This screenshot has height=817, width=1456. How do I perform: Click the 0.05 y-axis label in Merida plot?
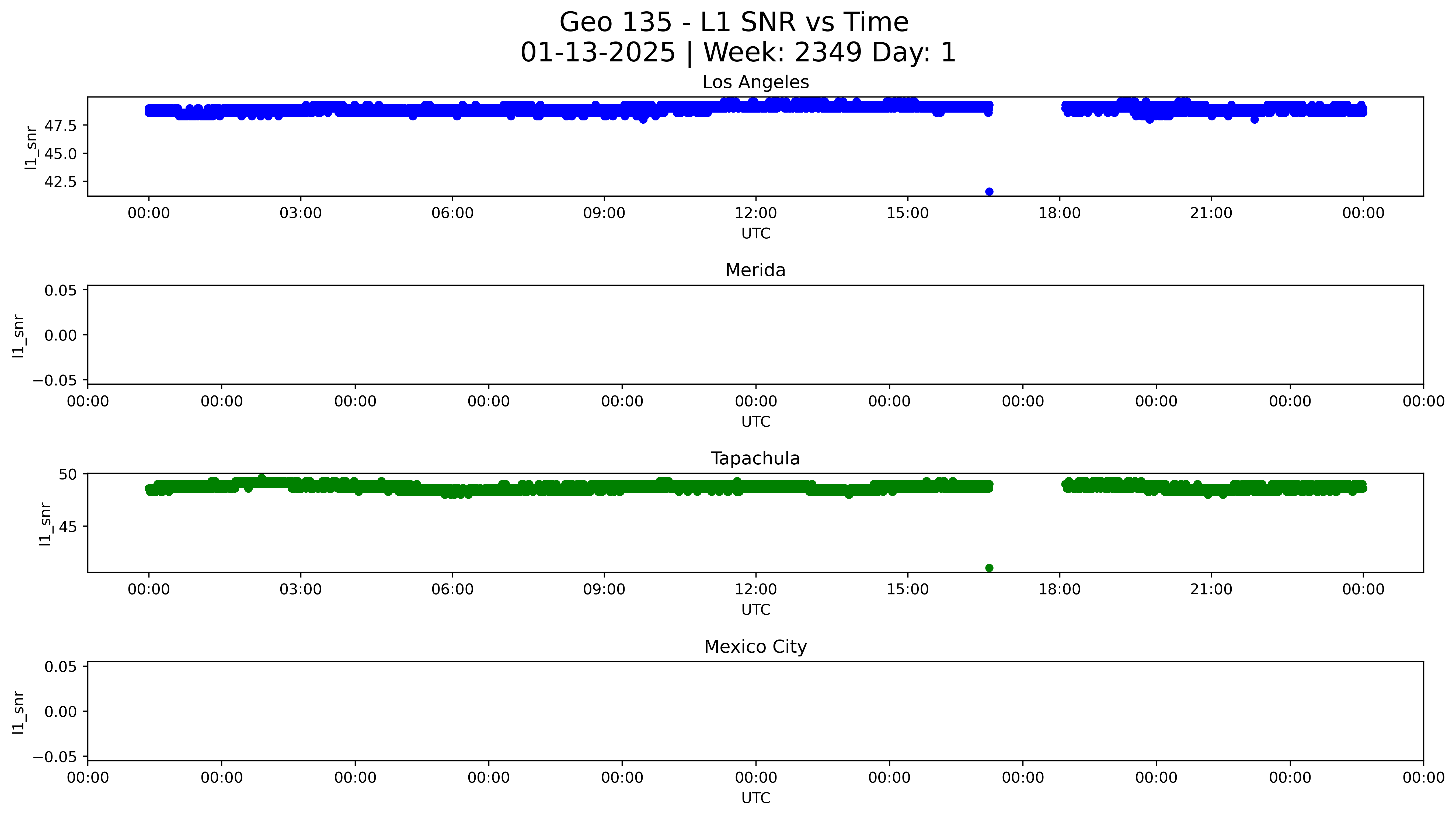point(61,291)
